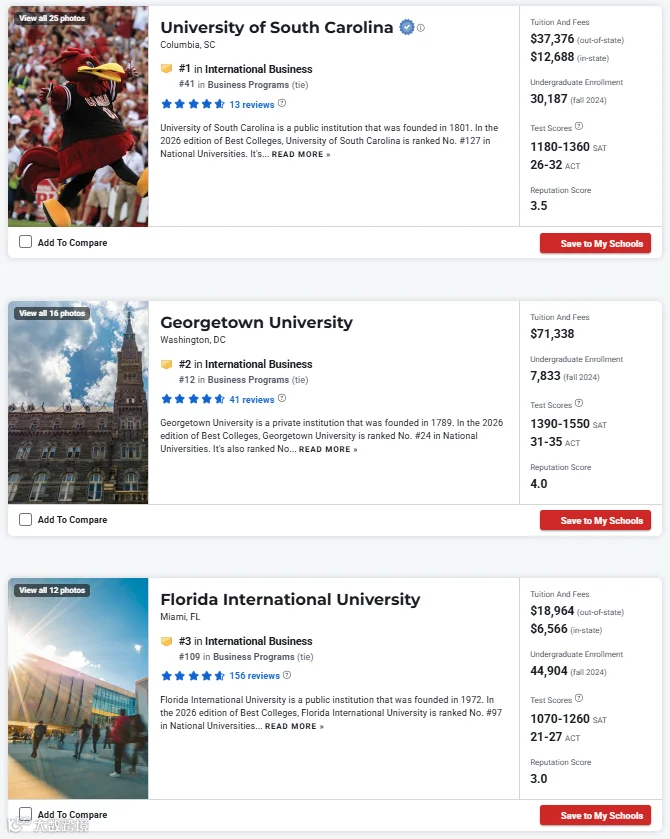Click the verified badge beside University of South Carolina
This screenshot has height=839, width=670.
pos(407,27)
